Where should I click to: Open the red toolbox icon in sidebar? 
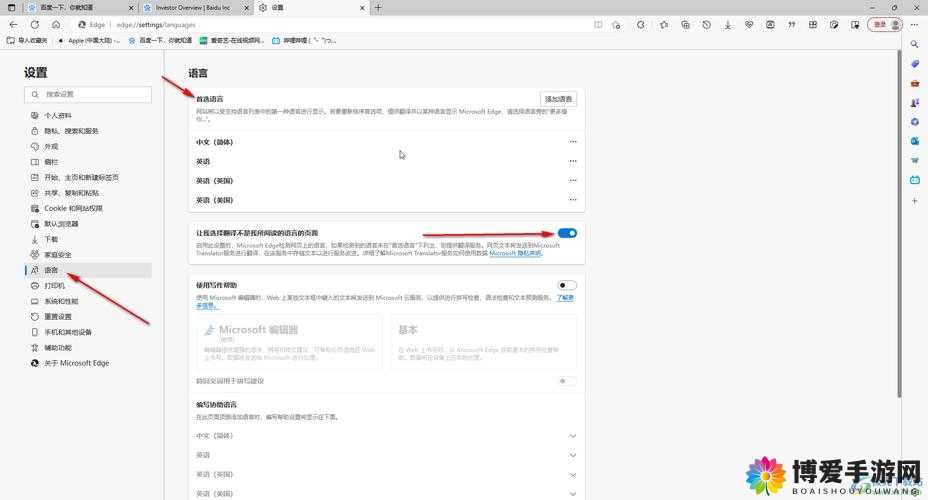pyautogui.click(x=914, y=83)
